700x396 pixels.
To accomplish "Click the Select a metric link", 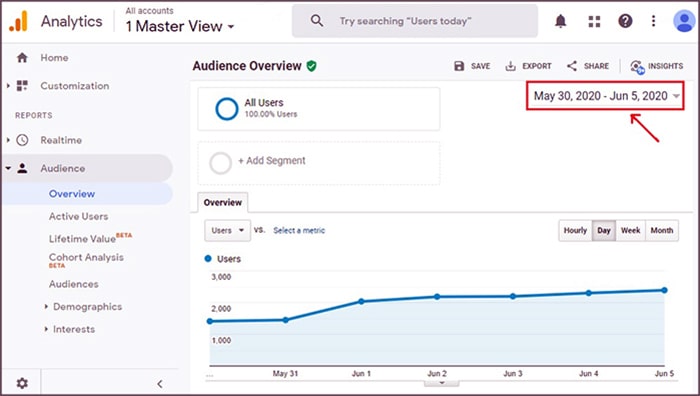I will 299,230.
